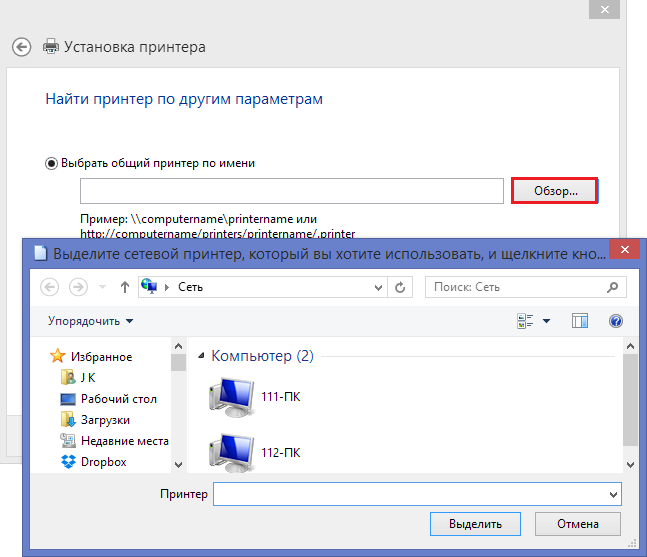This screenshot has height=557, width=647.
Task: Show the preview pane icon
Action: coord(579,321)
